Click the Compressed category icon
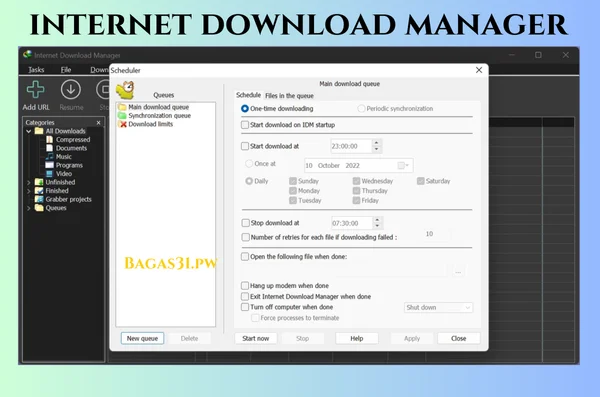600x397 pixels. (49, 140)
